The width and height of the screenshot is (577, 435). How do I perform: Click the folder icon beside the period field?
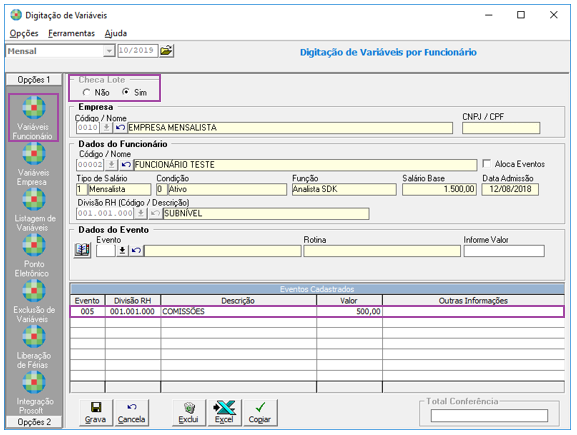click(167, 50)
